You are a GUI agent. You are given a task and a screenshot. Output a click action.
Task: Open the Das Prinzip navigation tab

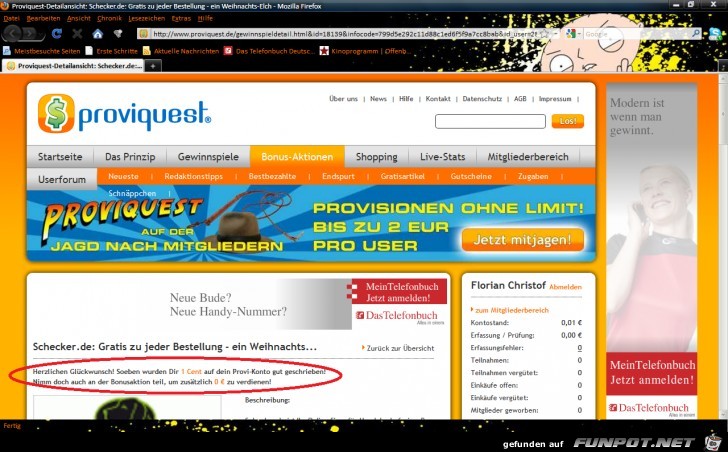pyautogui.click(x=130, y=157)
